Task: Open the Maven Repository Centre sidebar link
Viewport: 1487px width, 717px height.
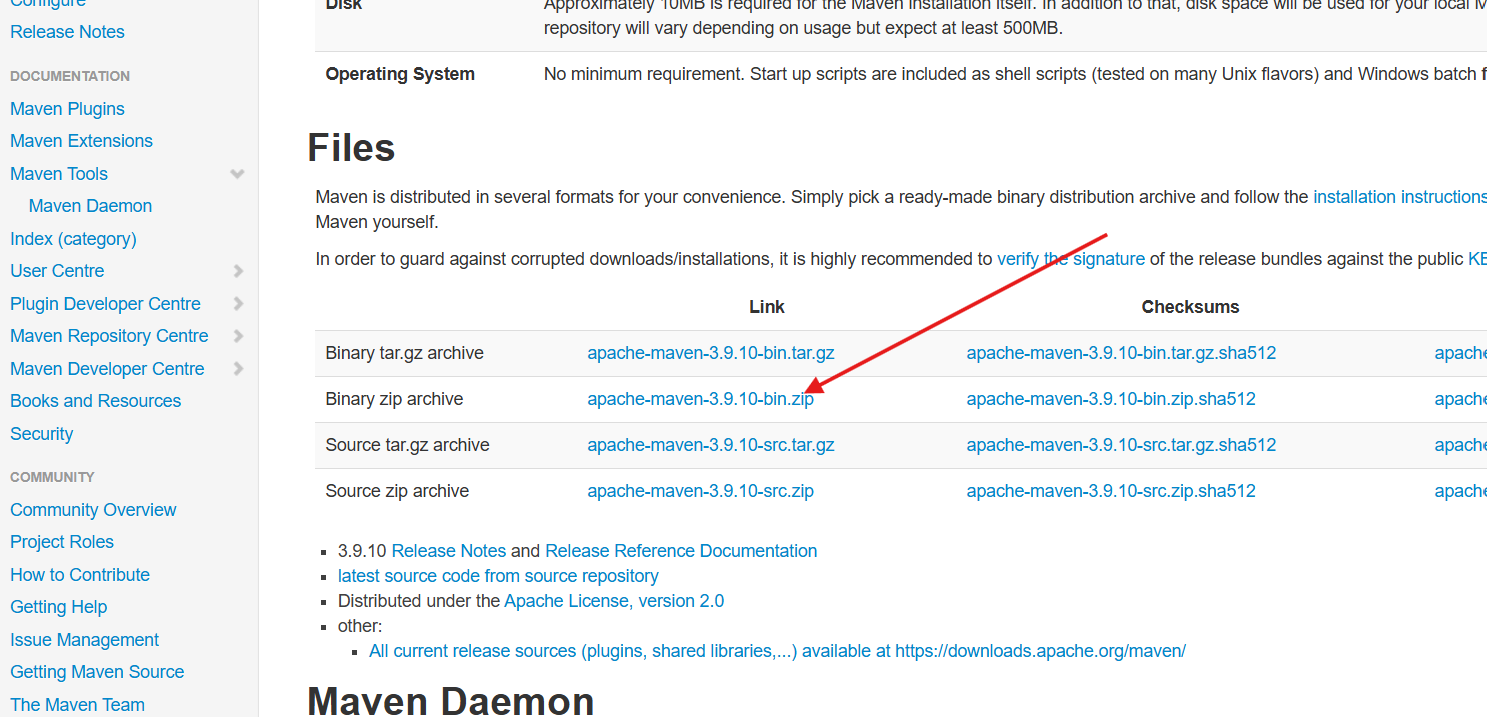Action: point(109,336)
